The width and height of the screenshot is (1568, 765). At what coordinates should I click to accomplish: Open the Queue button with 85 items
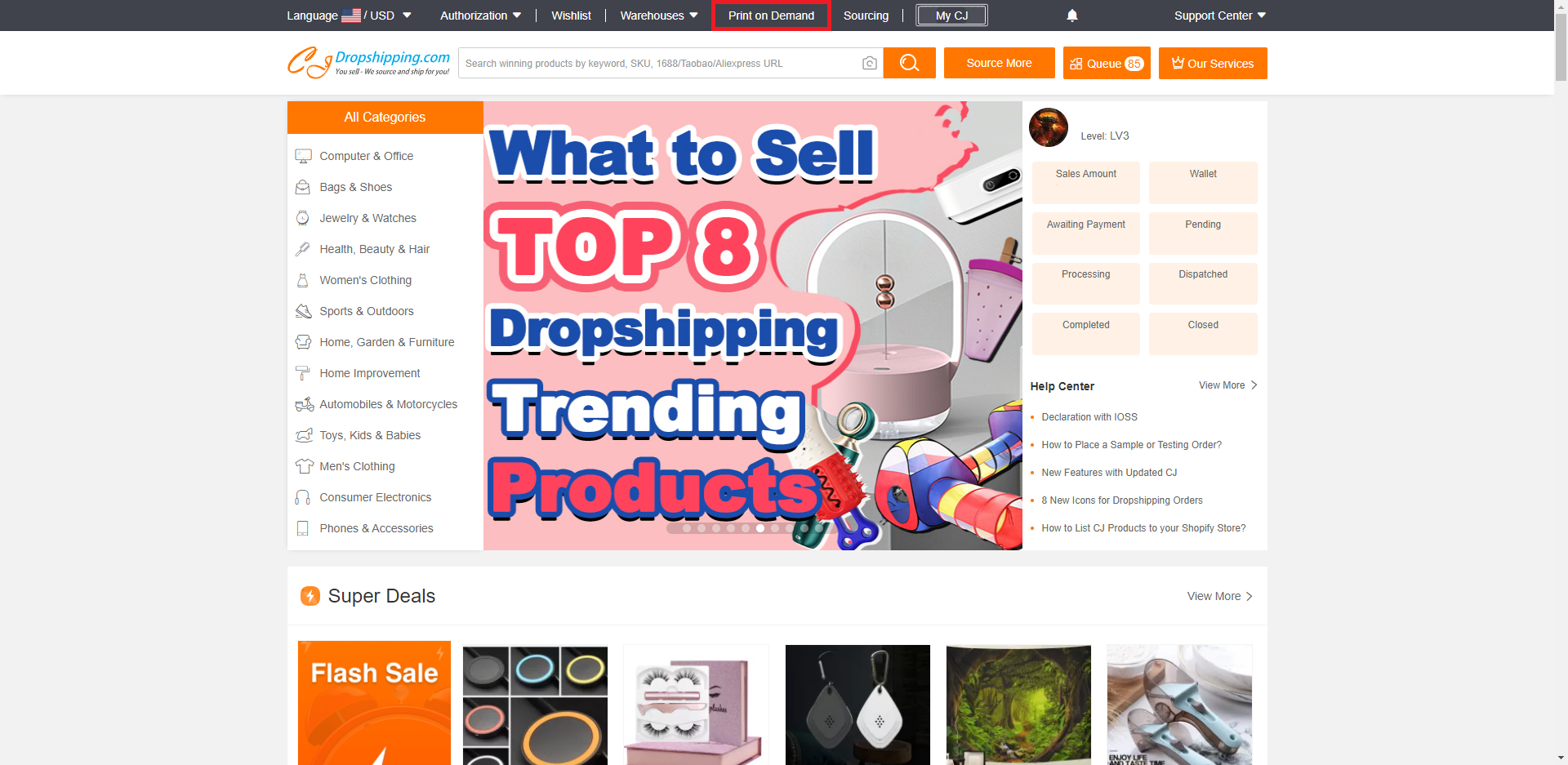1107,63
